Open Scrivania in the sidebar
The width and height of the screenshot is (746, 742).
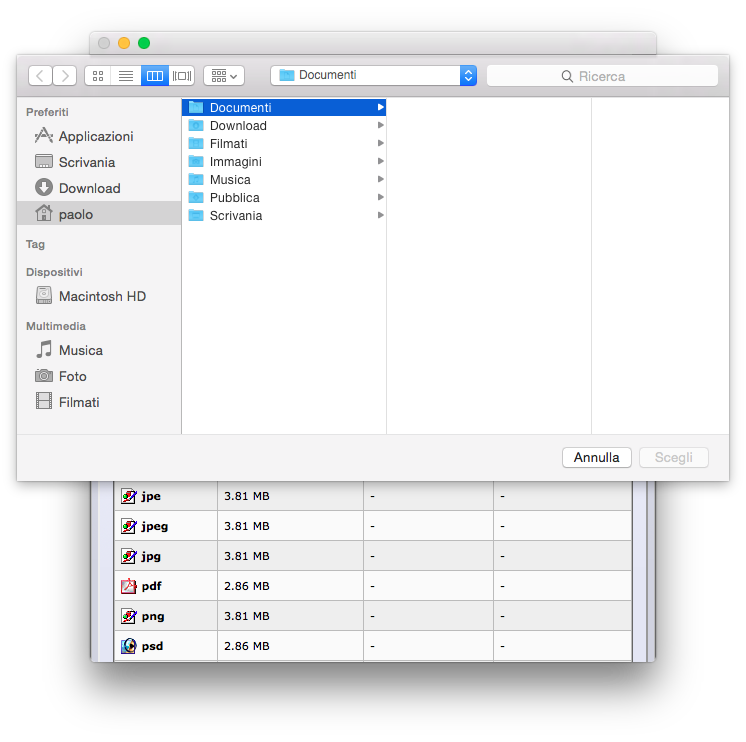[x=98, y=162]
